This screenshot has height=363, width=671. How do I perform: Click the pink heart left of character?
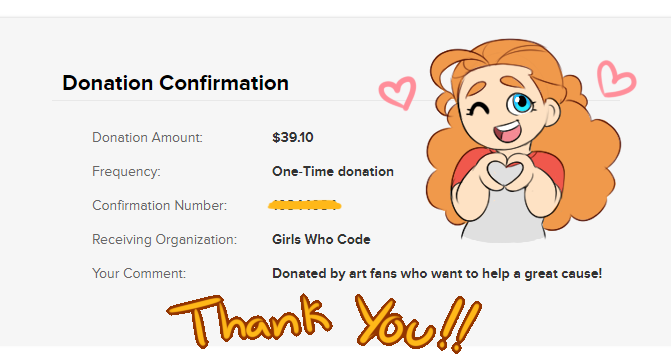397,92
